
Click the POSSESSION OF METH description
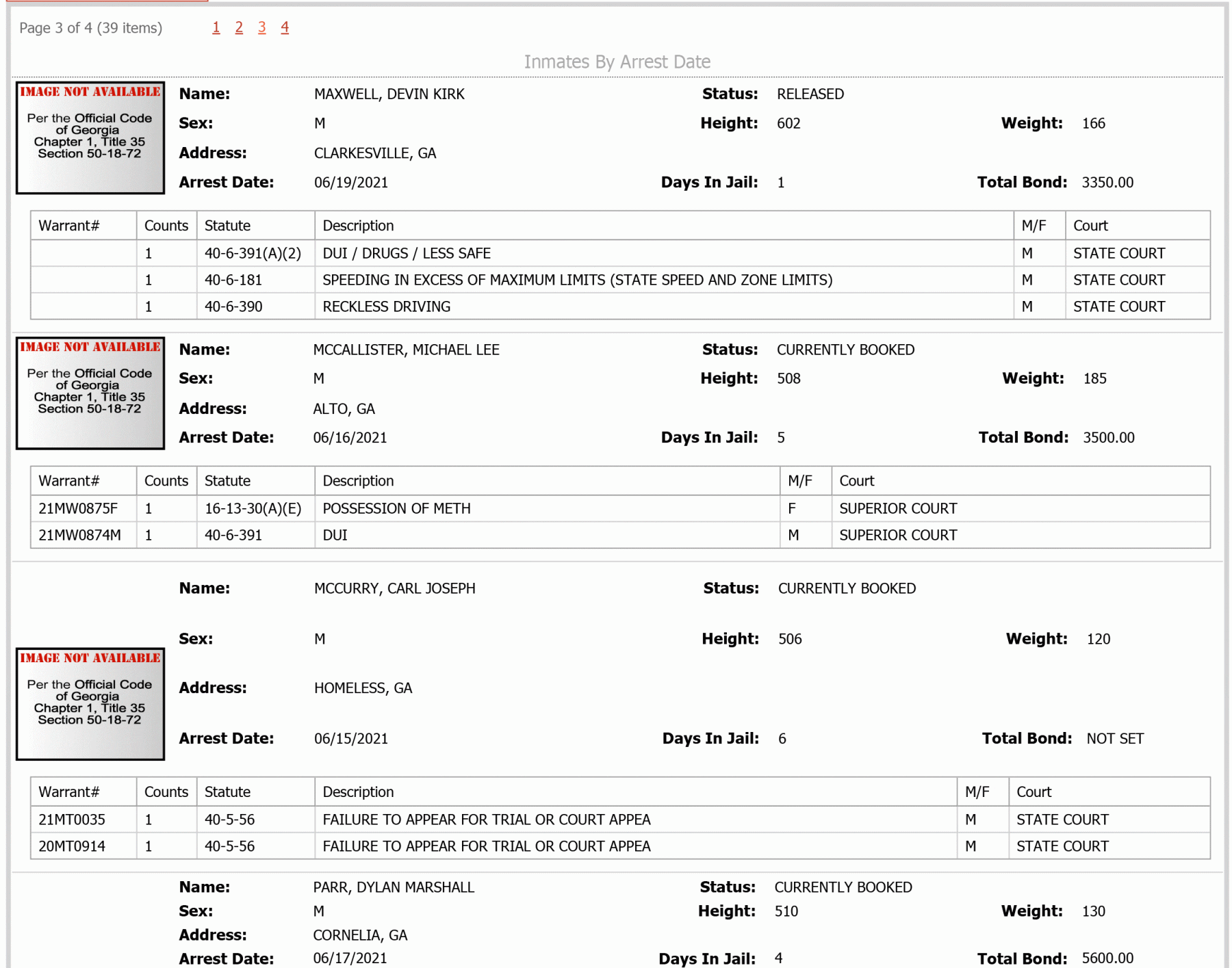[x=396, y=509]
